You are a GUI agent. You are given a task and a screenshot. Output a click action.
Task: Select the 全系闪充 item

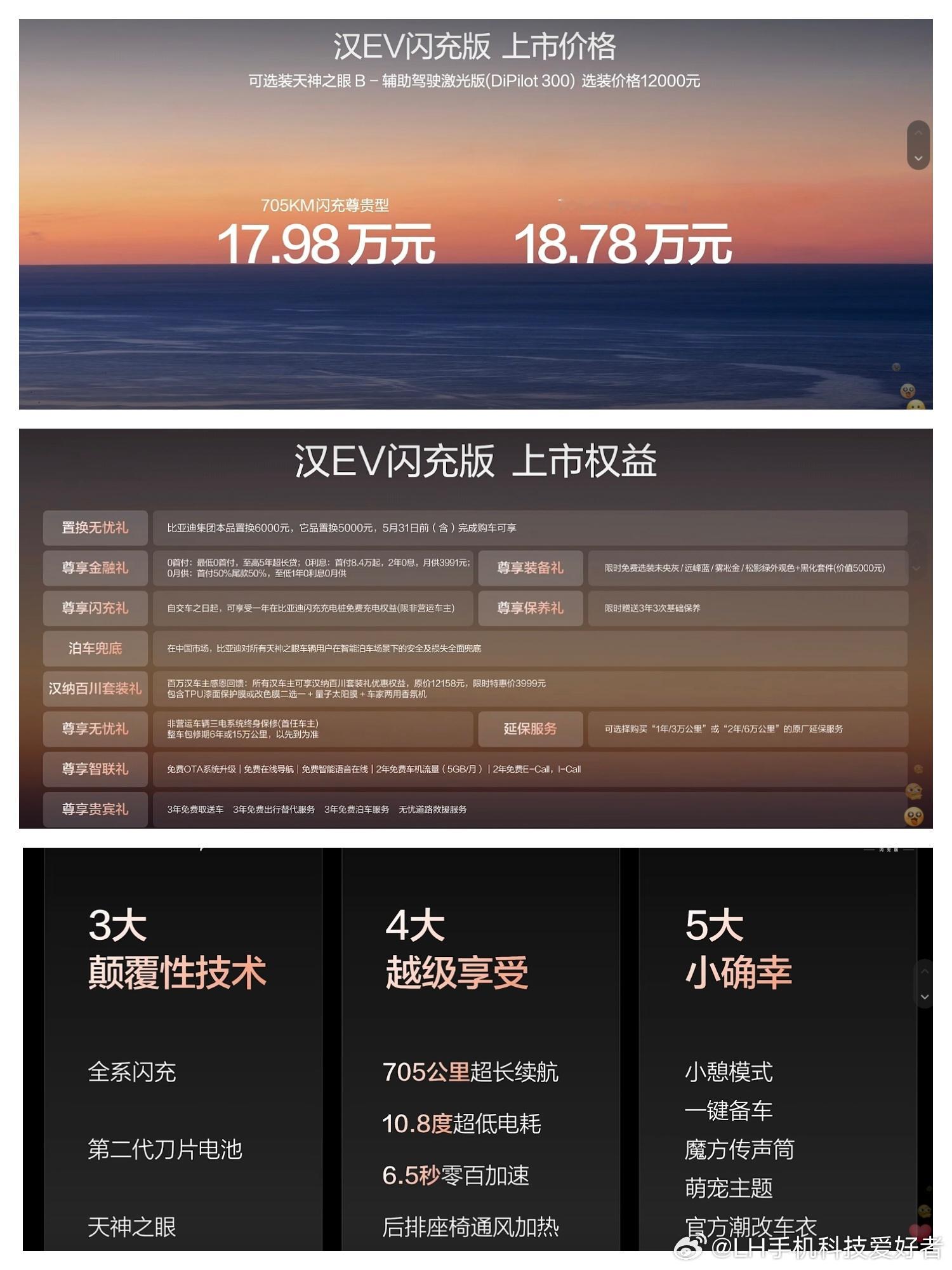pyautogui.click(x=132, y=1073)
